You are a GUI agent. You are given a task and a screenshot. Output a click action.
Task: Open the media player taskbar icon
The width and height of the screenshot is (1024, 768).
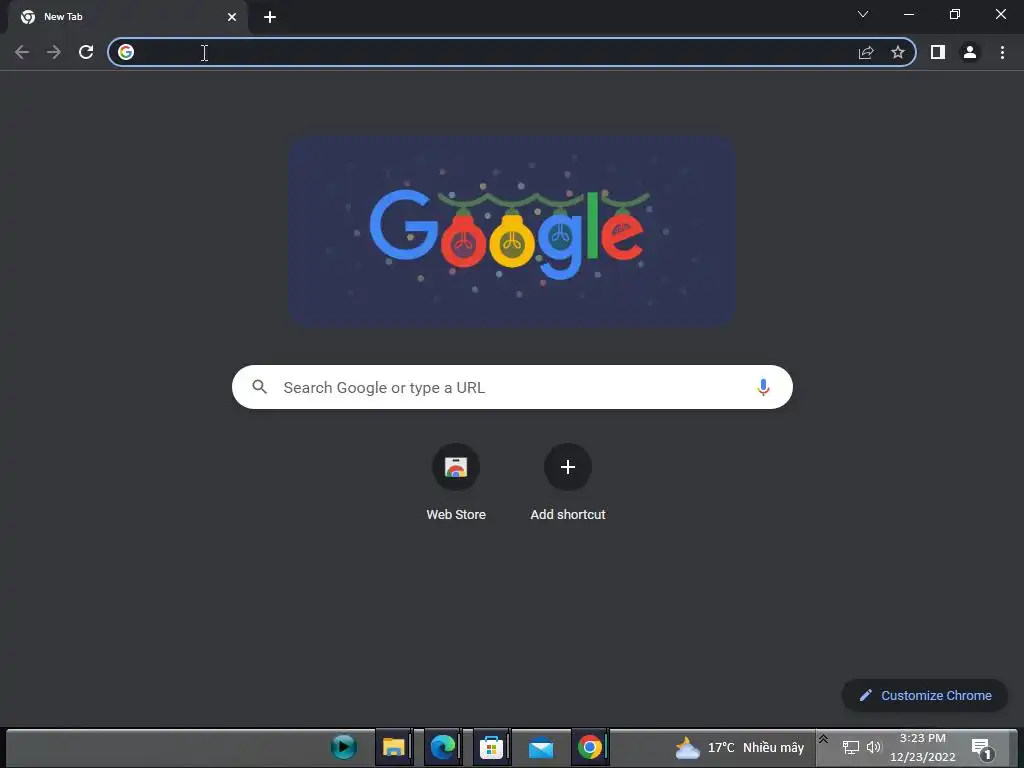[344, 747]
